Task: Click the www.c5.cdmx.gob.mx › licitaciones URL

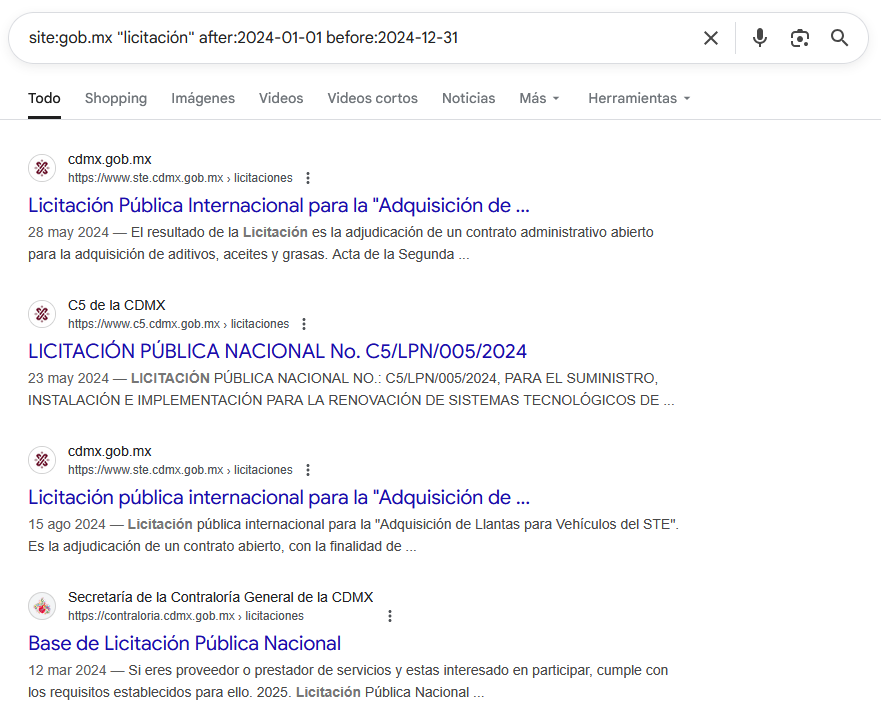Action: (179, 324)
